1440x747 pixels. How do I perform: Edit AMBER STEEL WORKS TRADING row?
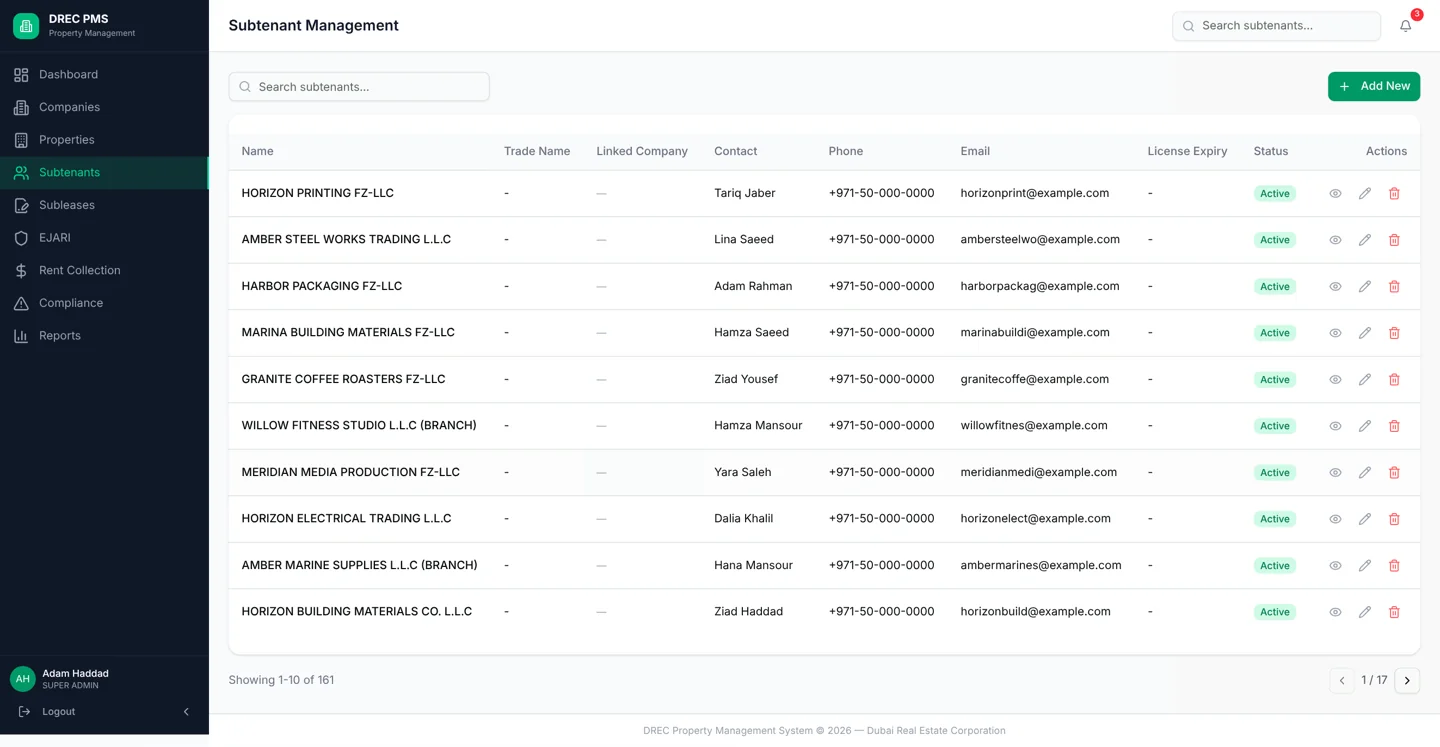[x=1365, y=240]
